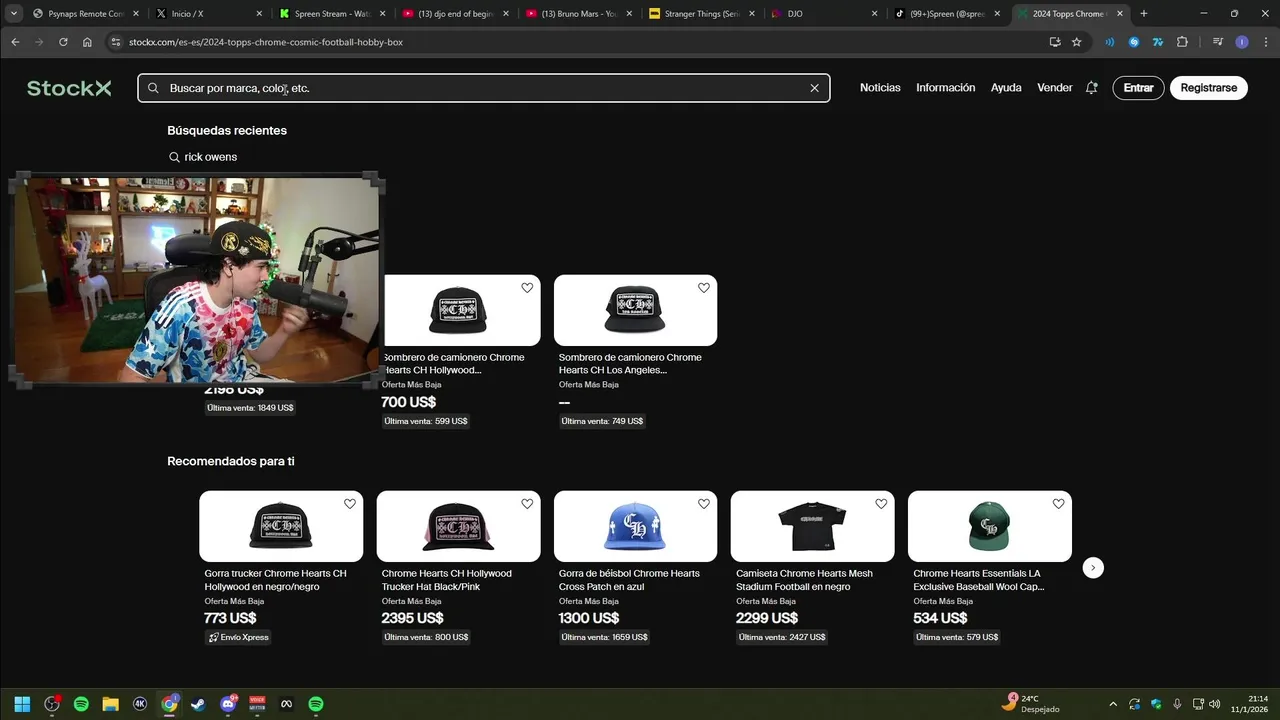Show hidden system tray icons
Screen dimensions: 1280x720
(1113, 704)
